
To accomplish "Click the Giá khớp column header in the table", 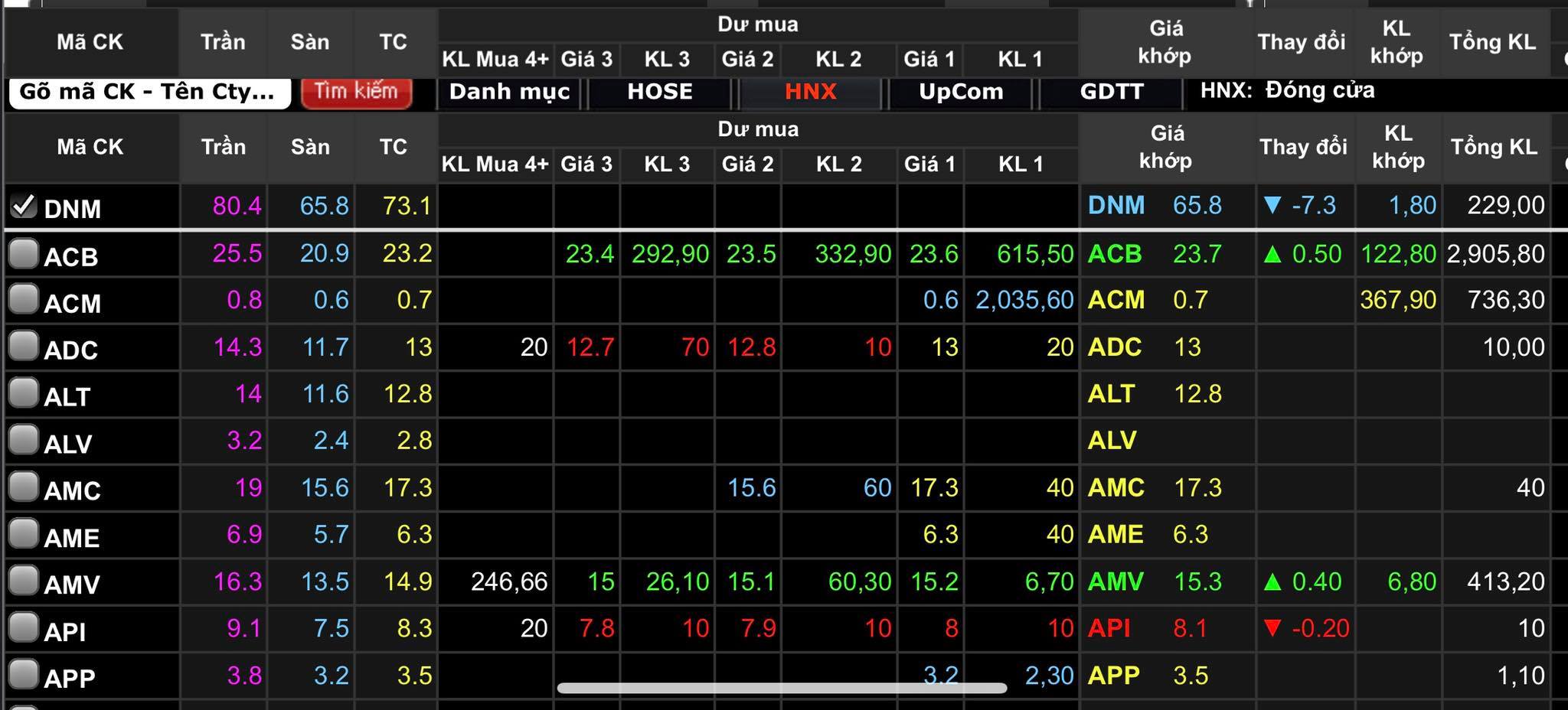I will point(1166,147).
